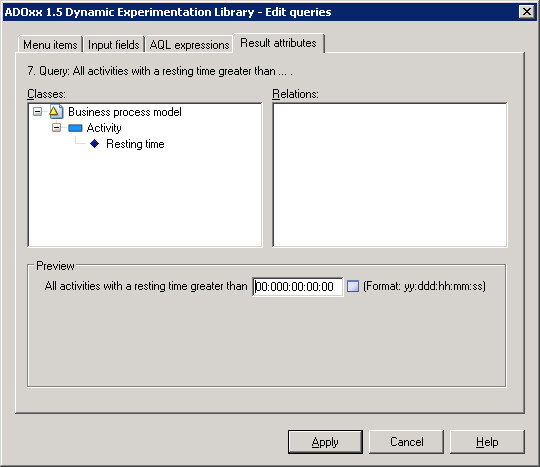Select the Result attributes tab
The height and width of the screenshot is (467, 540).
(278, 43)
